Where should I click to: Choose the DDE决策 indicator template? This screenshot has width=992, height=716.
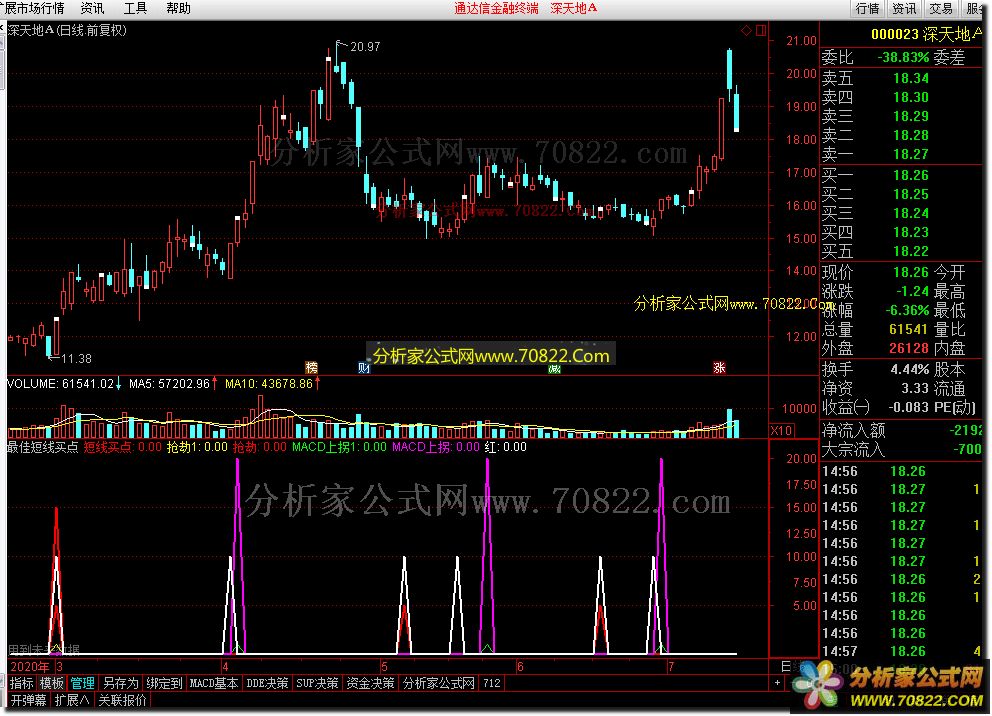[x=267, y=683]
